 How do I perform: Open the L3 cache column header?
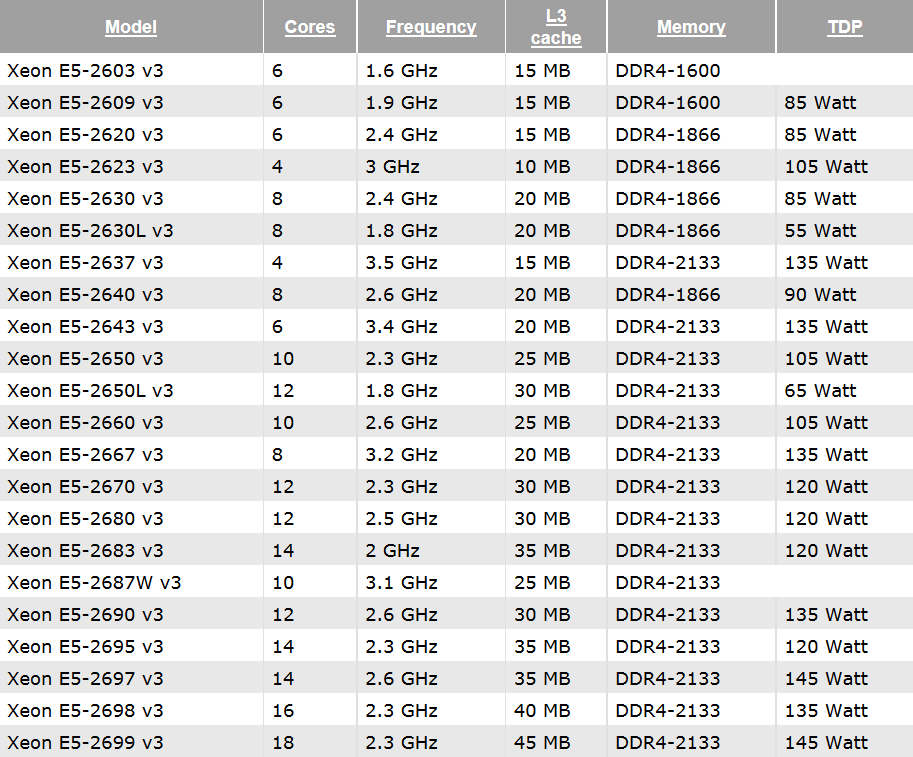click(556, 27)
